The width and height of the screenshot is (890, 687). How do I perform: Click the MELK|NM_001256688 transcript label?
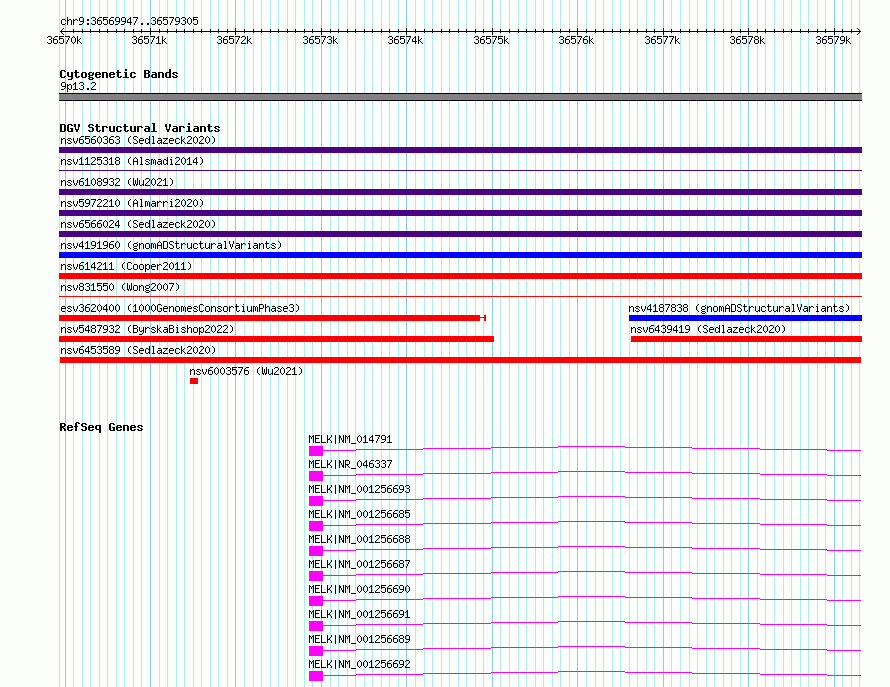pos(359,539)
